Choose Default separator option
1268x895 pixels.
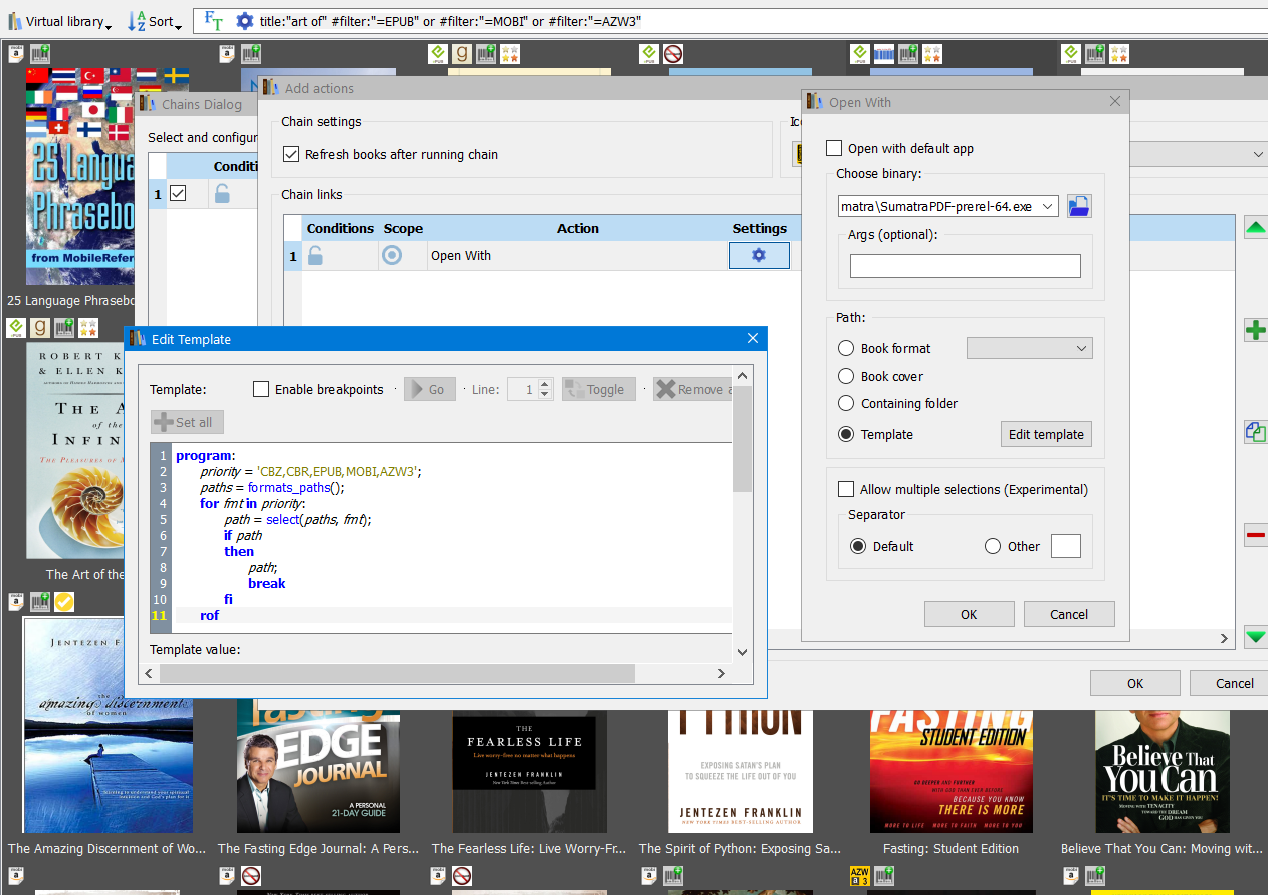coord(857,546)
